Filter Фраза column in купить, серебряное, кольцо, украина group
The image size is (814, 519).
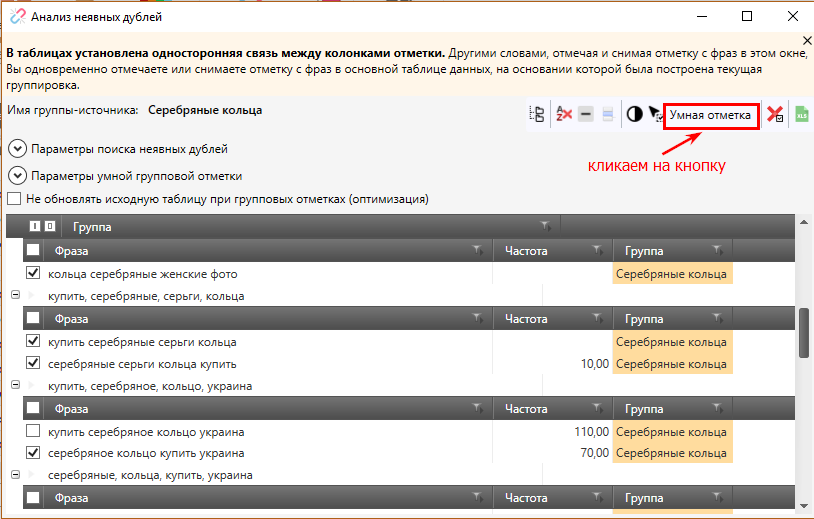[x=478, y=408]
